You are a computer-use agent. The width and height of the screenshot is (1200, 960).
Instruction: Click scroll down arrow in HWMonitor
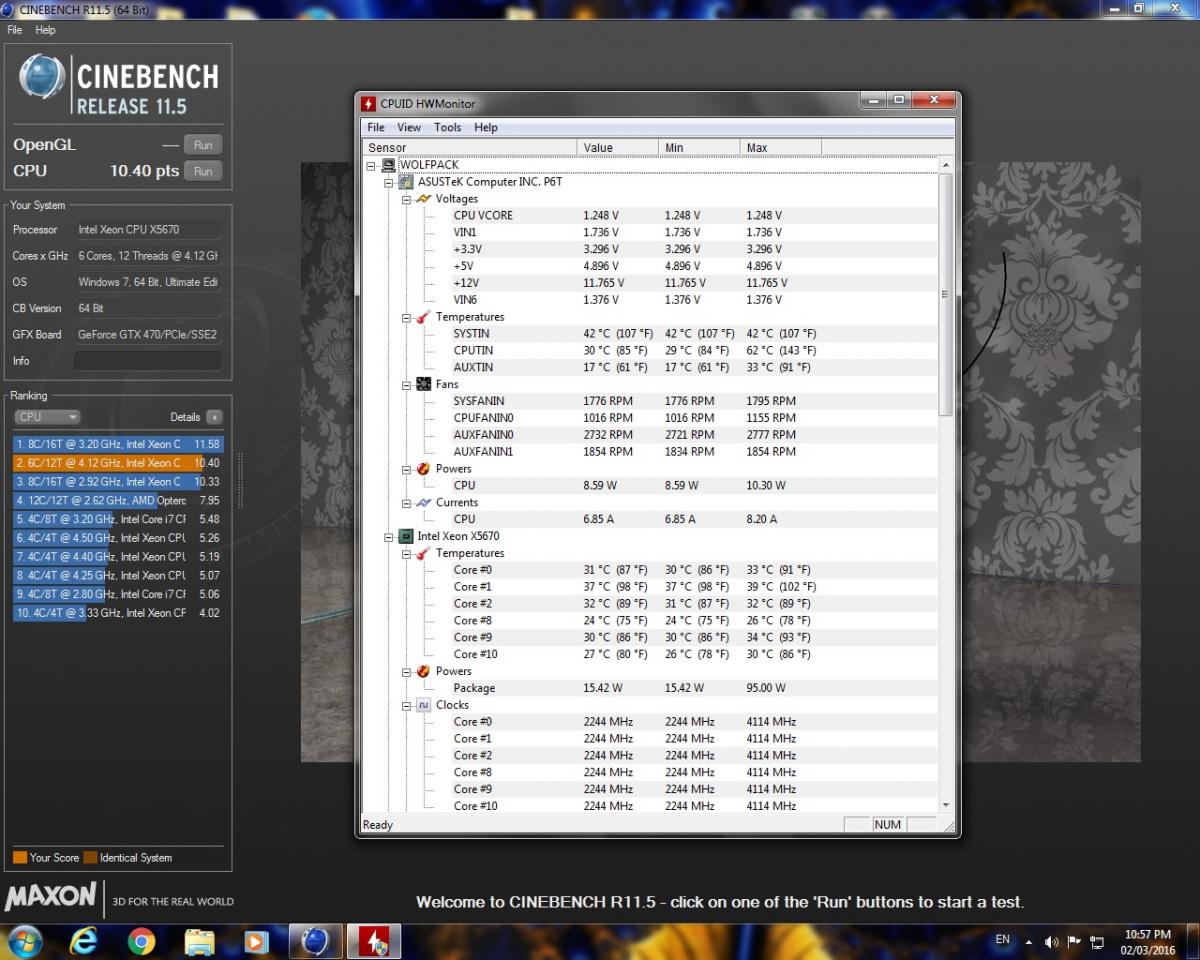click(946, 805)
